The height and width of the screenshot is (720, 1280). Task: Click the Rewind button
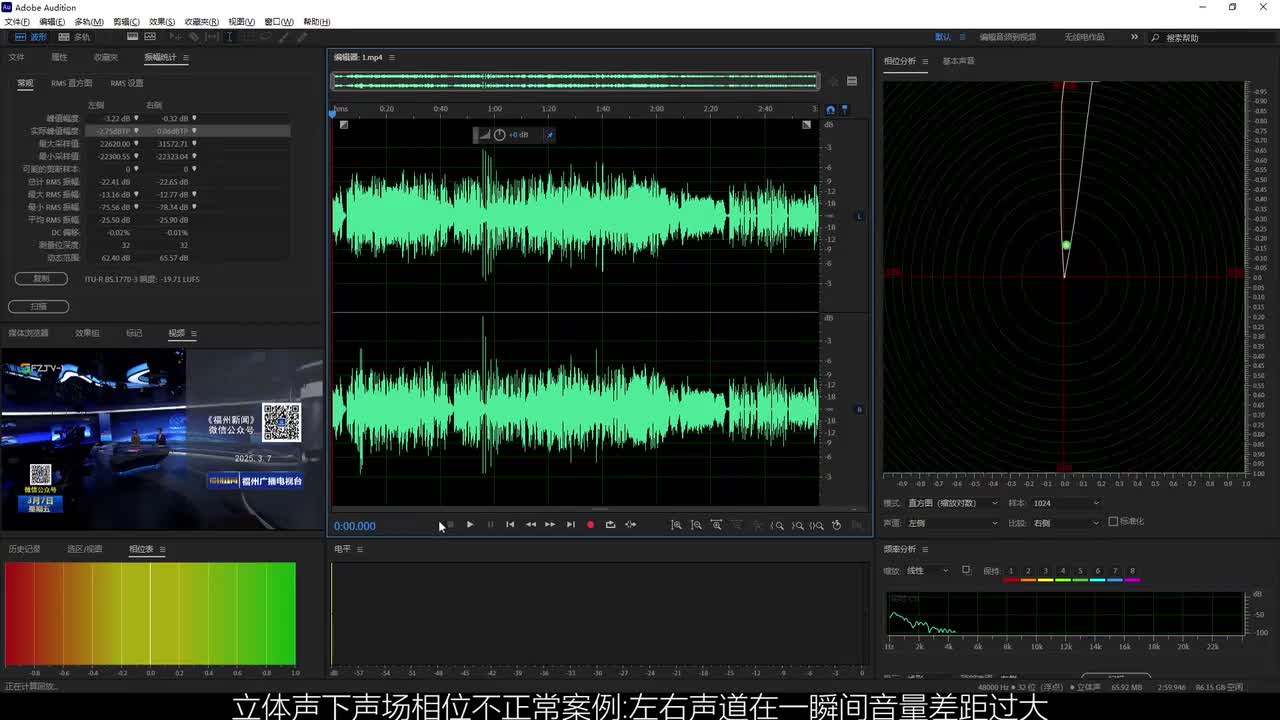(x=531, y=525)
